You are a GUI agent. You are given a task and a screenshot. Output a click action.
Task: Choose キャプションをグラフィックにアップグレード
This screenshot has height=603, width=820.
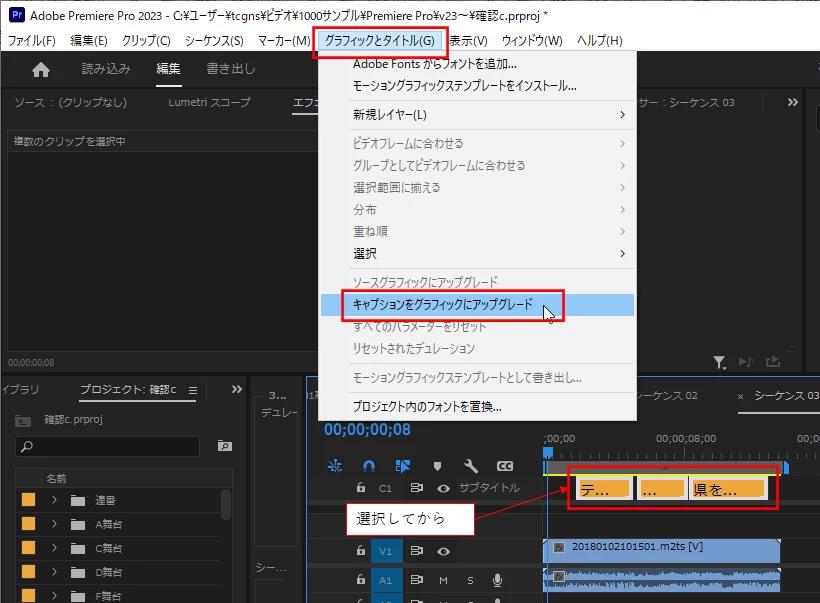[477, 305]
